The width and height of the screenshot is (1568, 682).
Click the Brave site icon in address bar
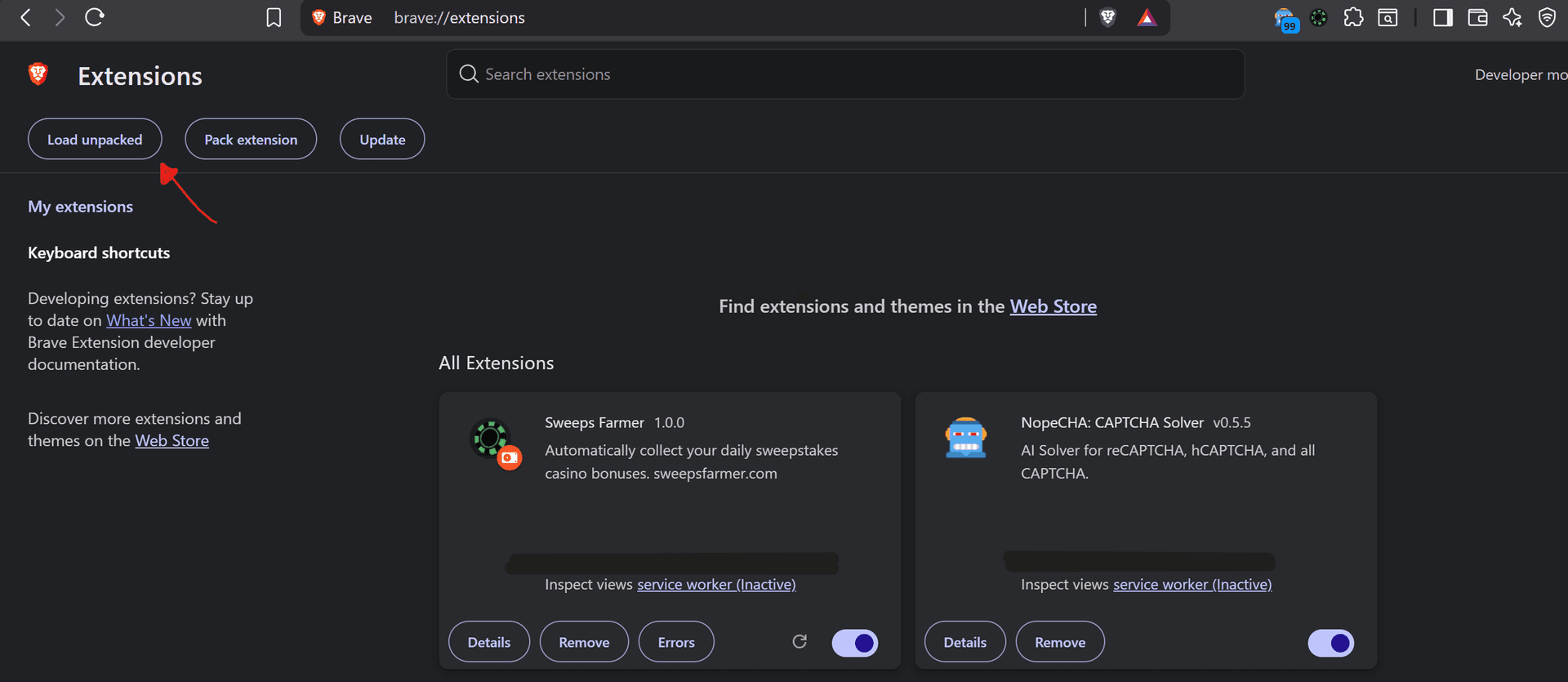point(318,17)
